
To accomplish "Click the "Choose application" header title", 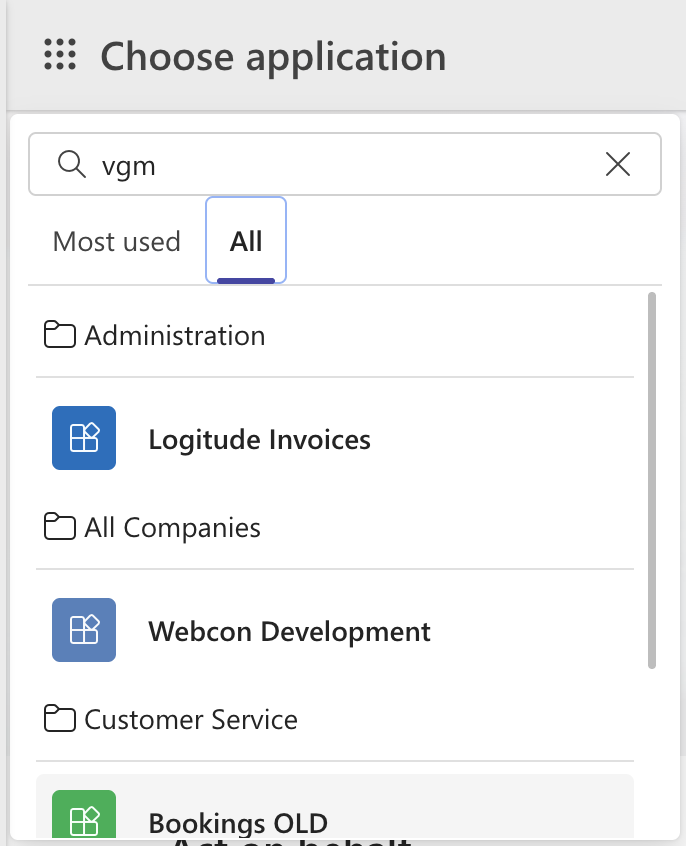I will coord(273,56).
